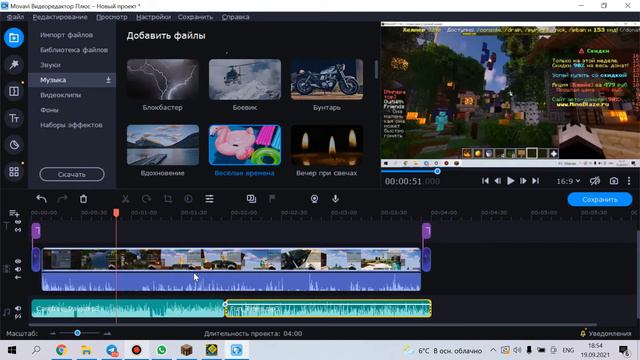The image size is (640, 360).
Task: Select Наборы эффектов in the sidebar
Action: tap(71, 125)
